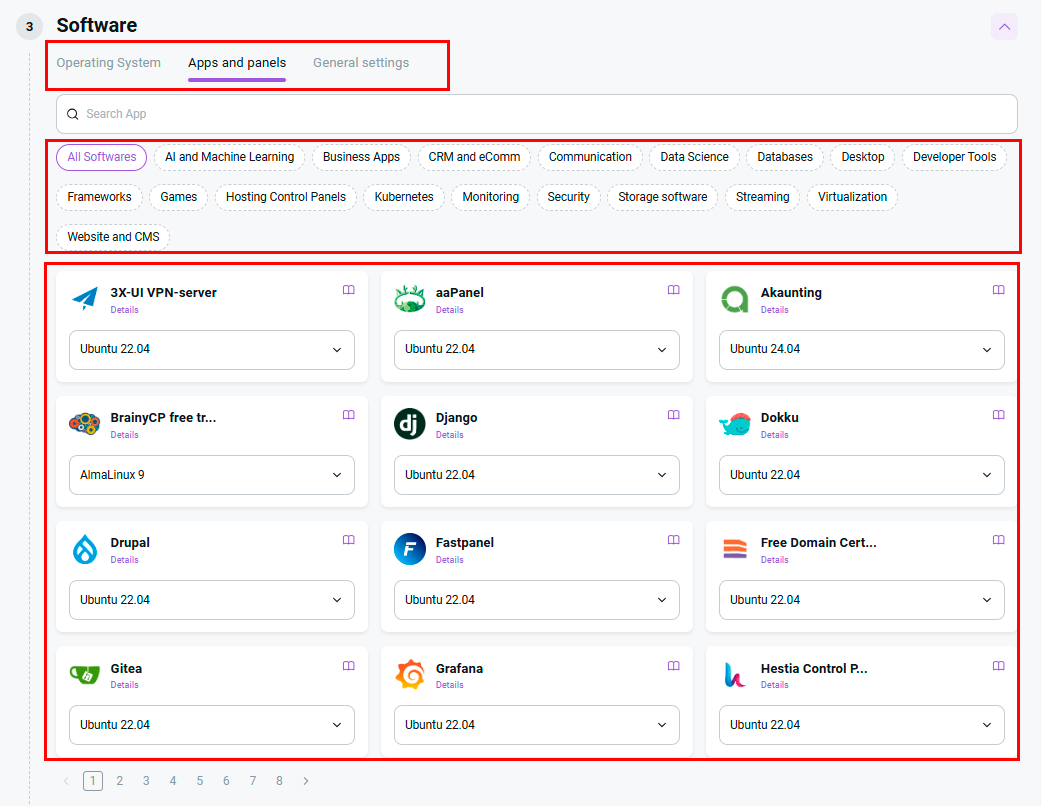Image resolution: width=1041 pixels, height=806 pixels.
Task: Click the Fastpanel logo icon
Action: pyautogui.click(x=410, y=549)
